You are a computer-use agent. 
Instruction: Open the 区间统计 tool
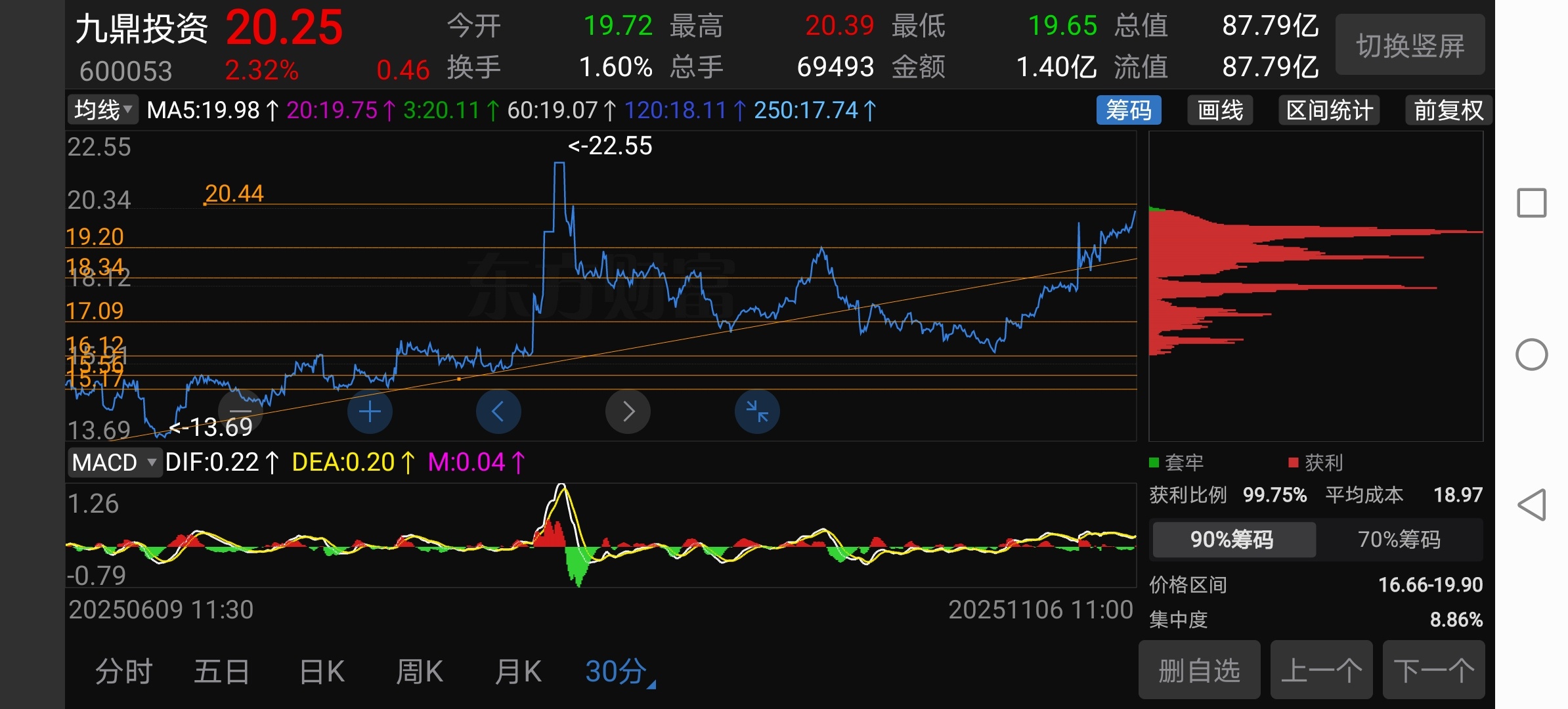click(1329, 110)
